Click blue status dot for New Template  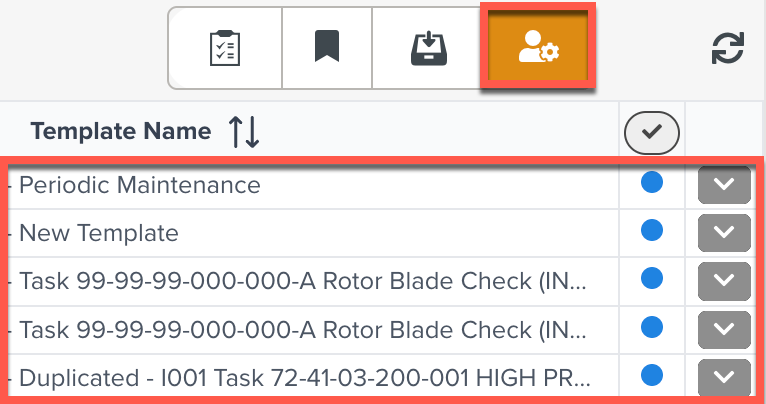(651, 232)
